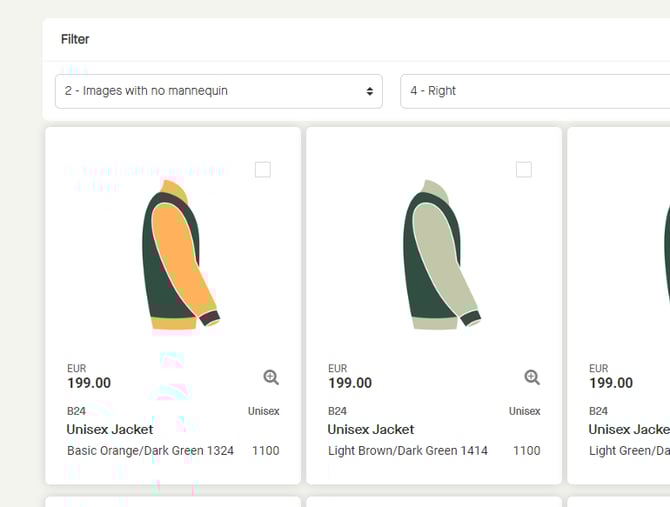Click the 199.00 price on the orange jacket card

point(89,383)
